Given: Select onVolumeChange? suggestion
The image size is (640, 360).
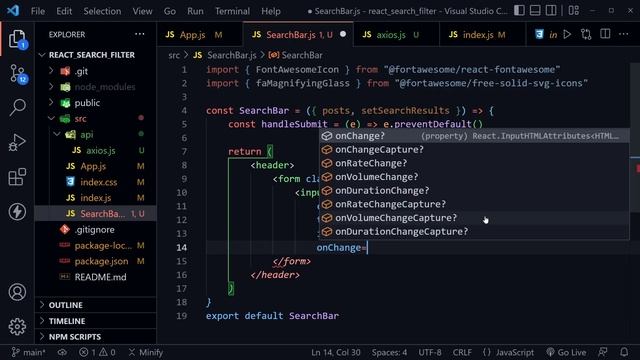Looking at the screenshot, I should pyautogui.click(x=473, y=177).
